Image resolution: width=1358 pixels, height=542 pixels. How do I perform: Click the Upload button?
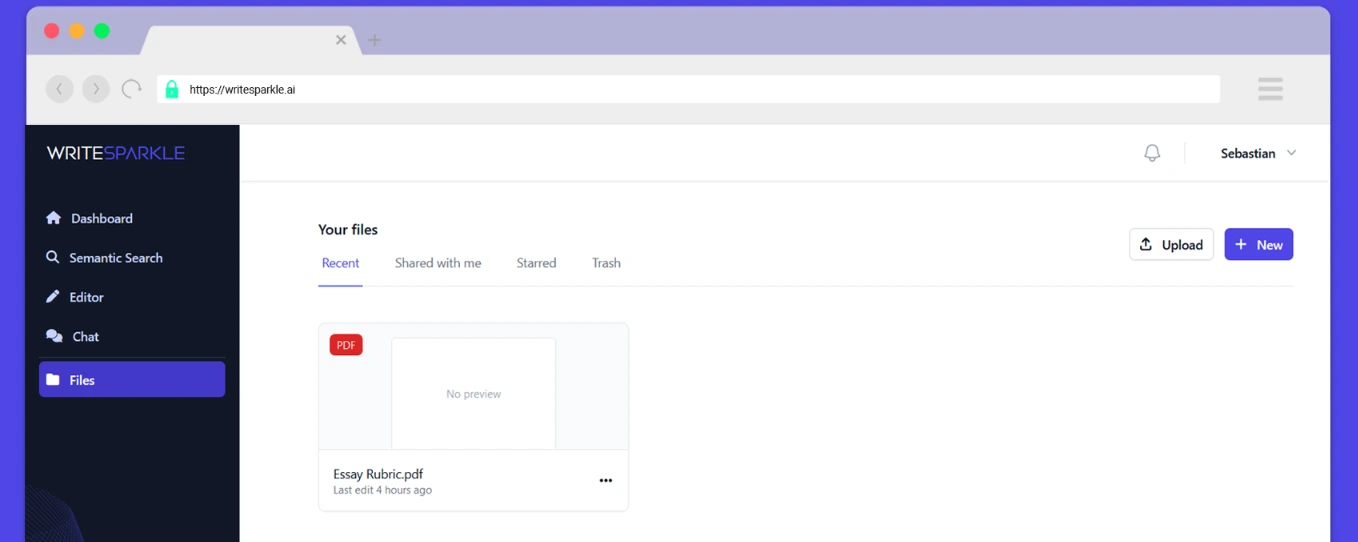coord(1171,244)
